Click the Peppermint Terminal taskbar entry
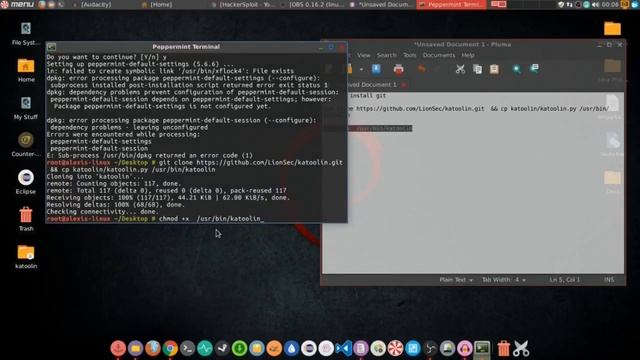 451,4
